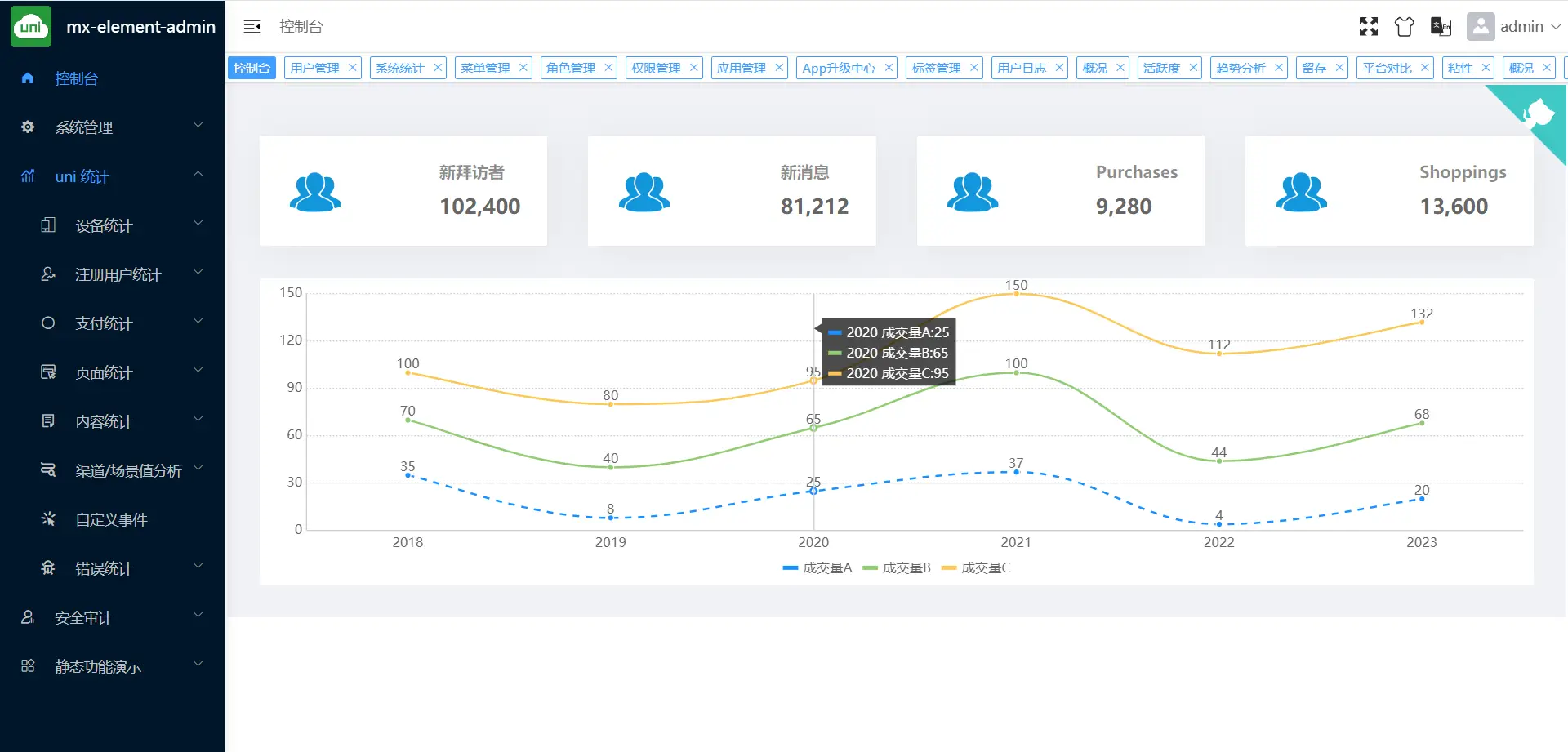1568x752 pixels.
Task: Expand the 设备统计 submenu
Action: tap(122, 225)
